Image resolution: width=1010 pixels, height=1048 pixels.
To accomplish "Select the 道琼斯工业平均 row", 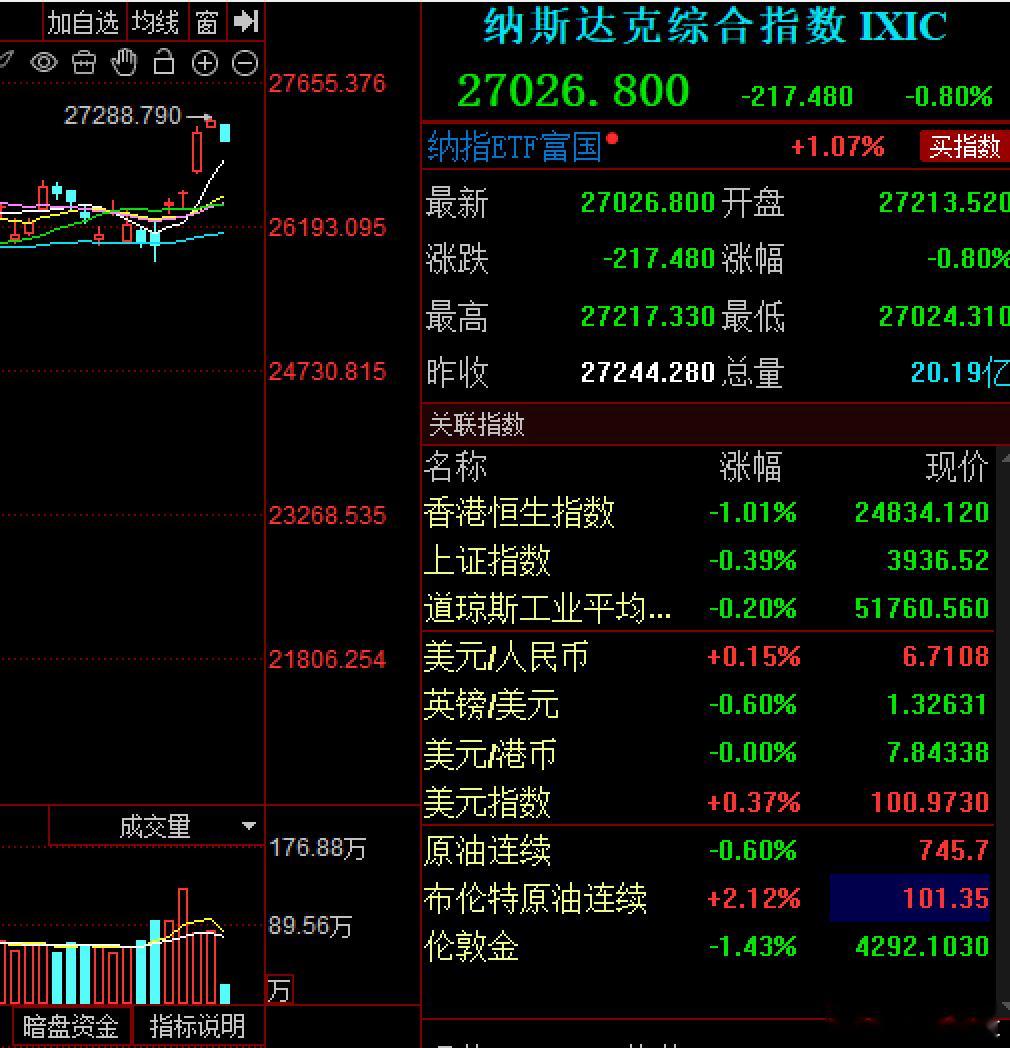I will [x=707, y=608].
